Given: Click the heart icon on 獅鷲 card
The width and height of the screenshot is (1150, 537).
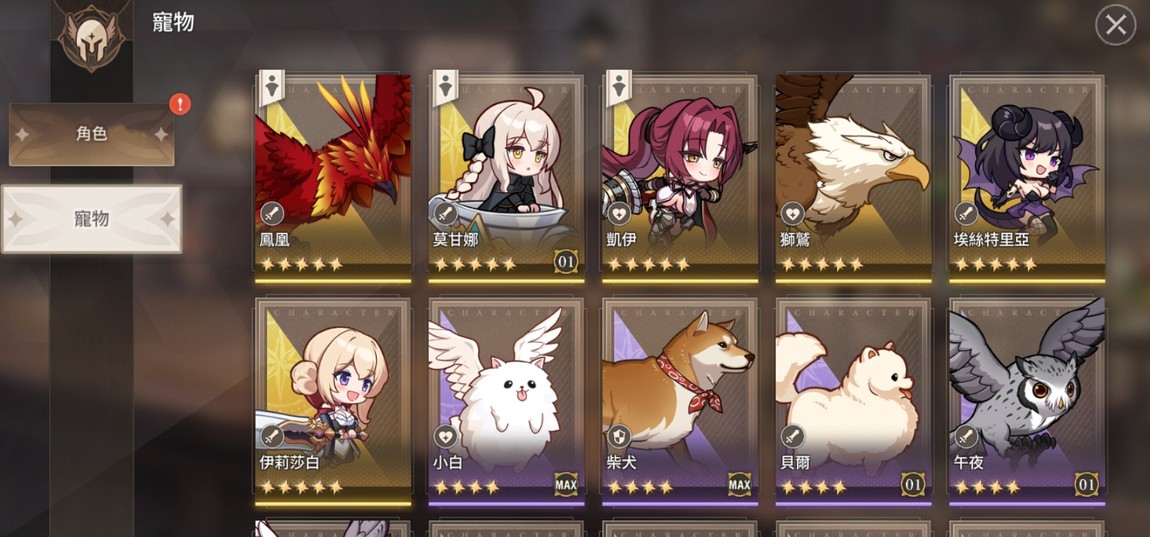Looking at the screenshot, I should click(792, 214).
